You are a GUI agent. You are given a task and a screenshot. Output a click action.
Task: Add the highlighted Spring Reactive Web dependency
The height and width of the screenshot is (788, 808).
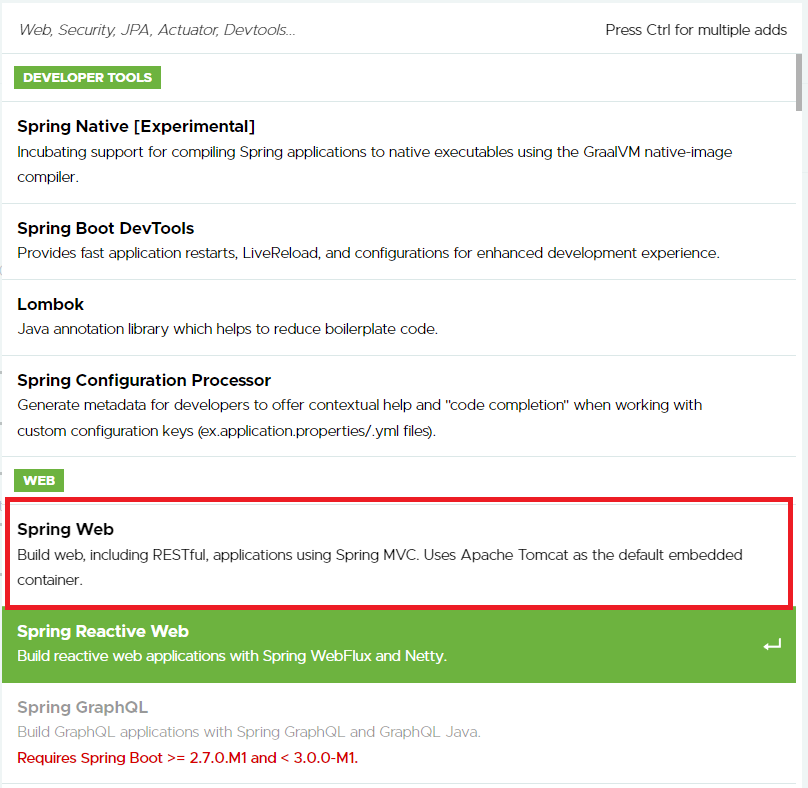coord(399,644)
